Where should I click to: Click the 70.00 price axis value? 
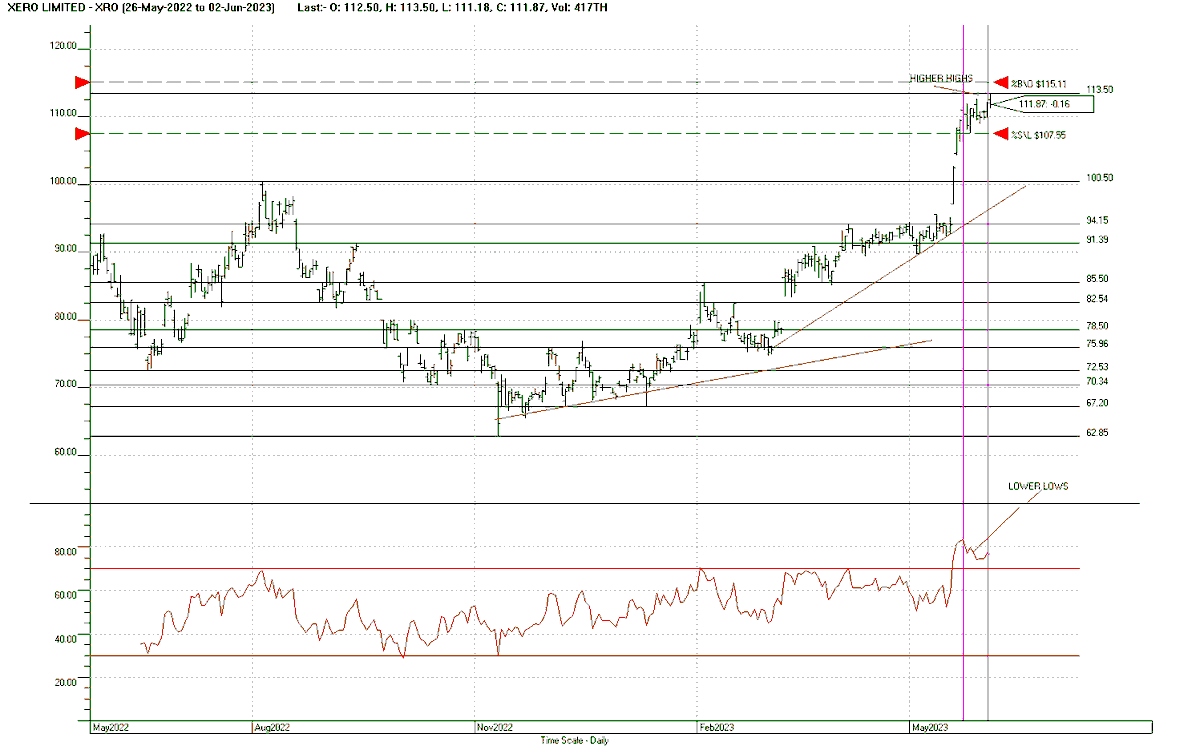click(65, 384)
